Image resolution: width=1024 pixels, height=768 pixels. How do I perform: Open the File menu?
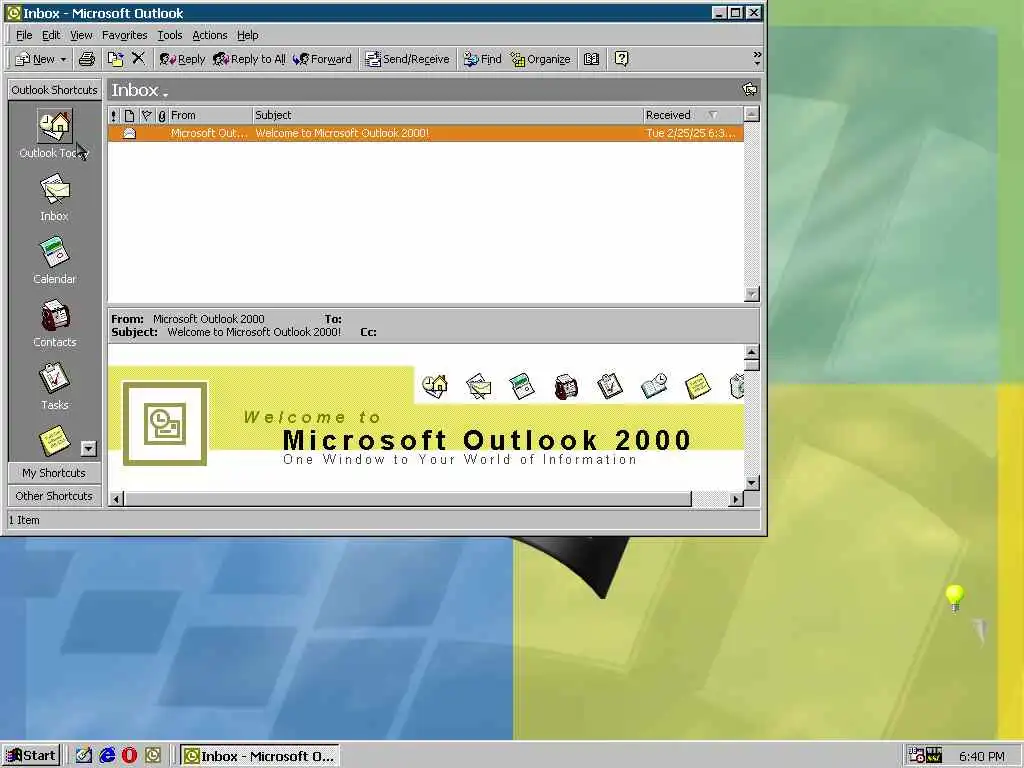pyautogui.click(x=24, y=35)
